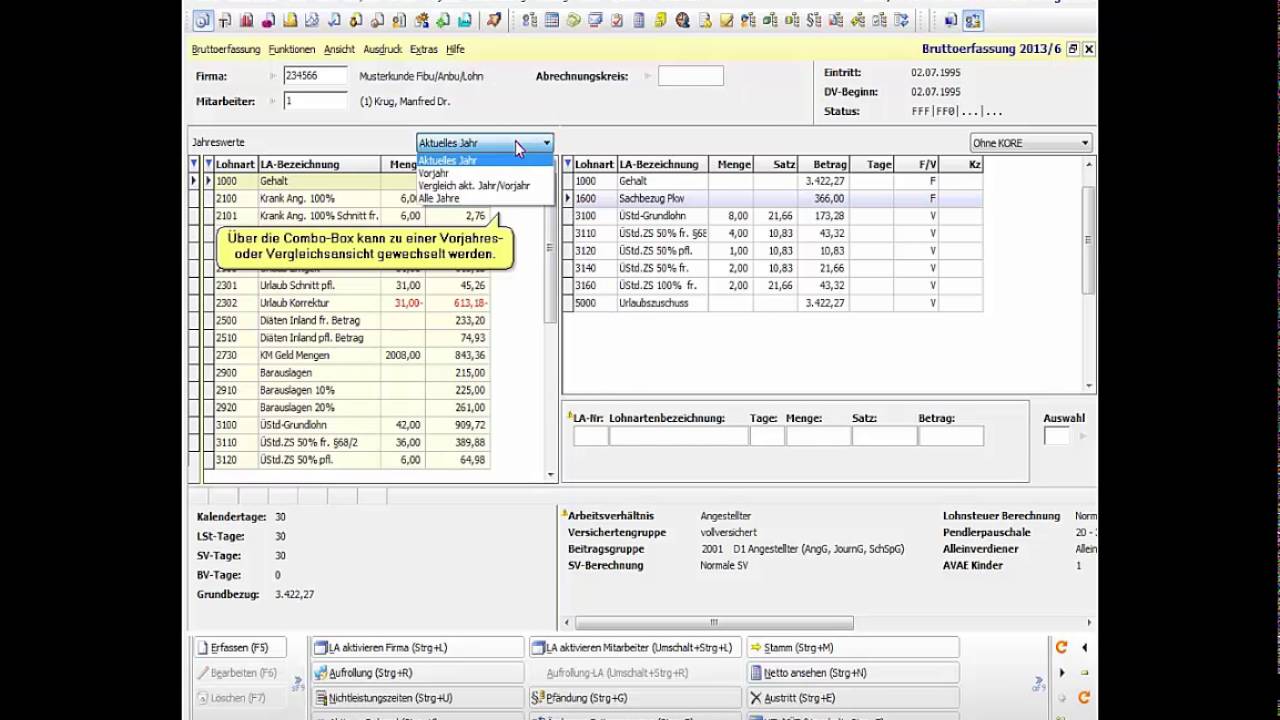
Task: Click the Lohnartenbezeichnung input field
Action: pyautogui.click(x=679, y=436)
